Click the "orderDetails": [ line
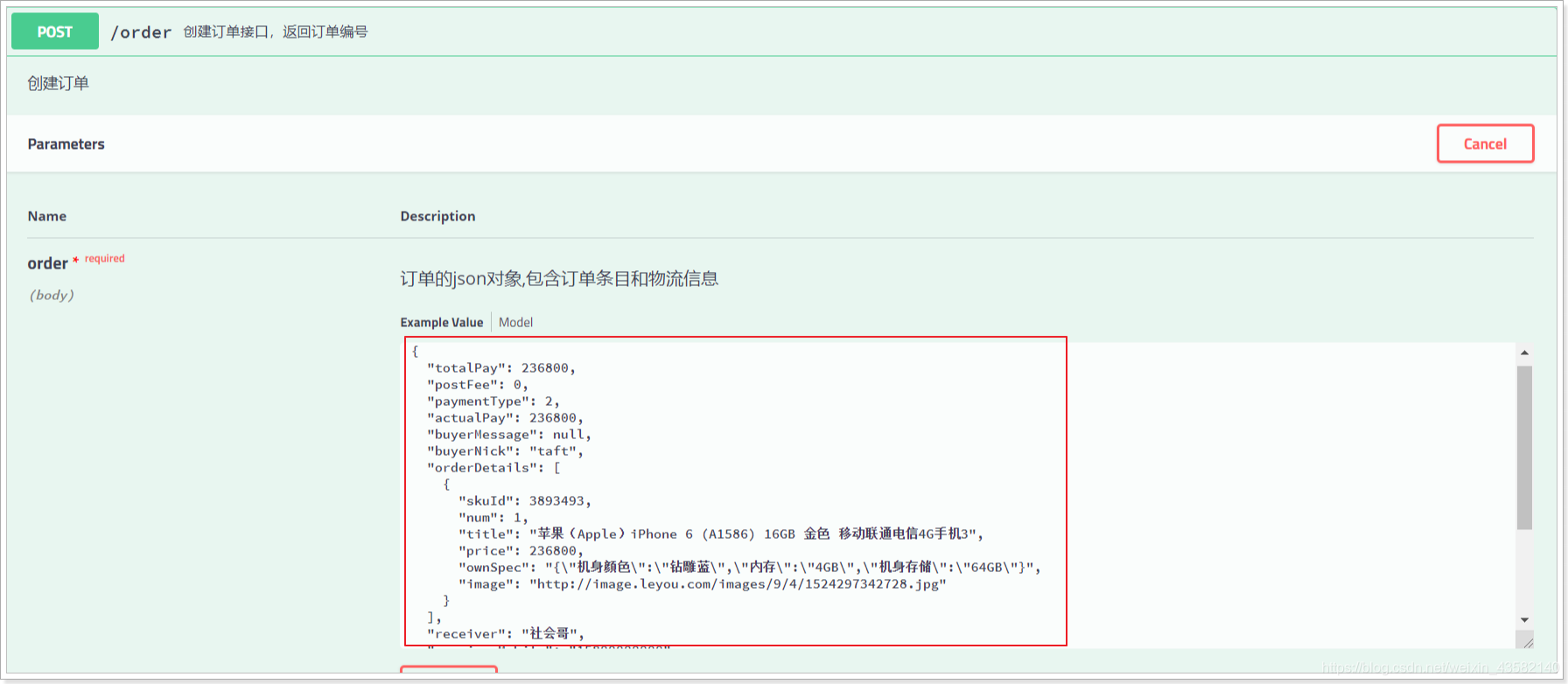Image resolution: width=1568 pixels, height=684 pixels. coord(493,468)
